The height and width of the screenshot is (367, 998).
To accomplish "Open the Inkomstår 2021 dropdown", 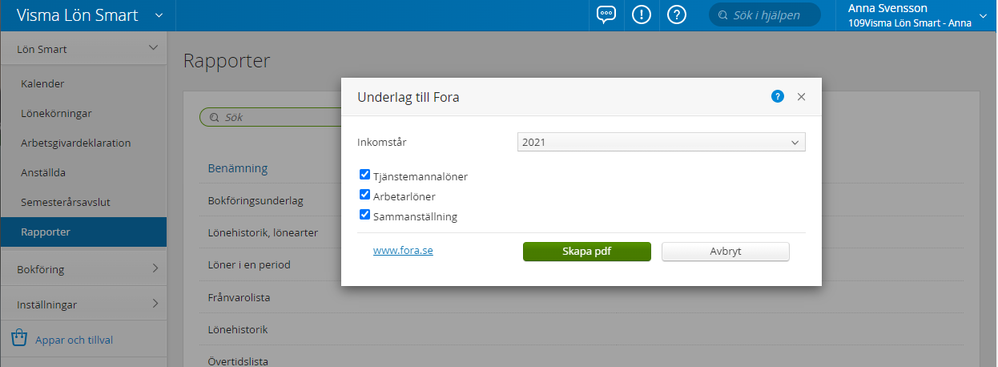I will point(661,142).
